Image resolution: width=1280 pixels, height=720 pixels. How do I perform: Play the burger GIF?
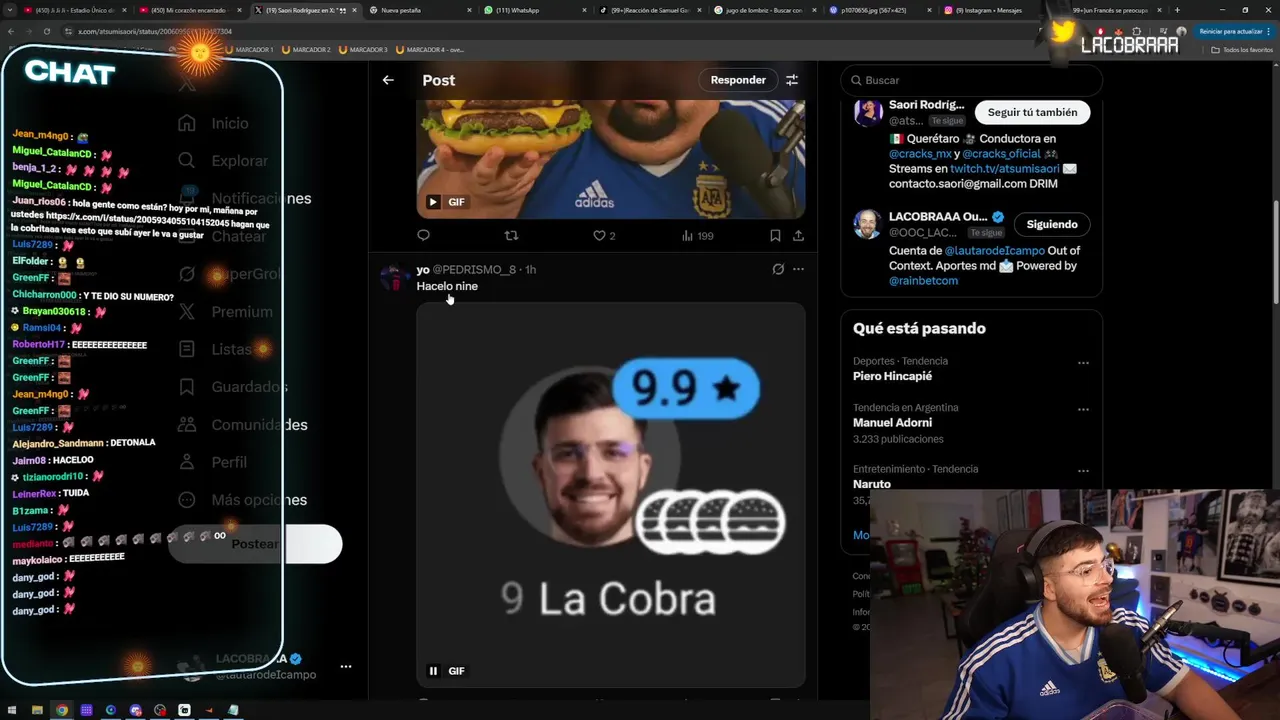pyautogui.click(x=433, y=202)
